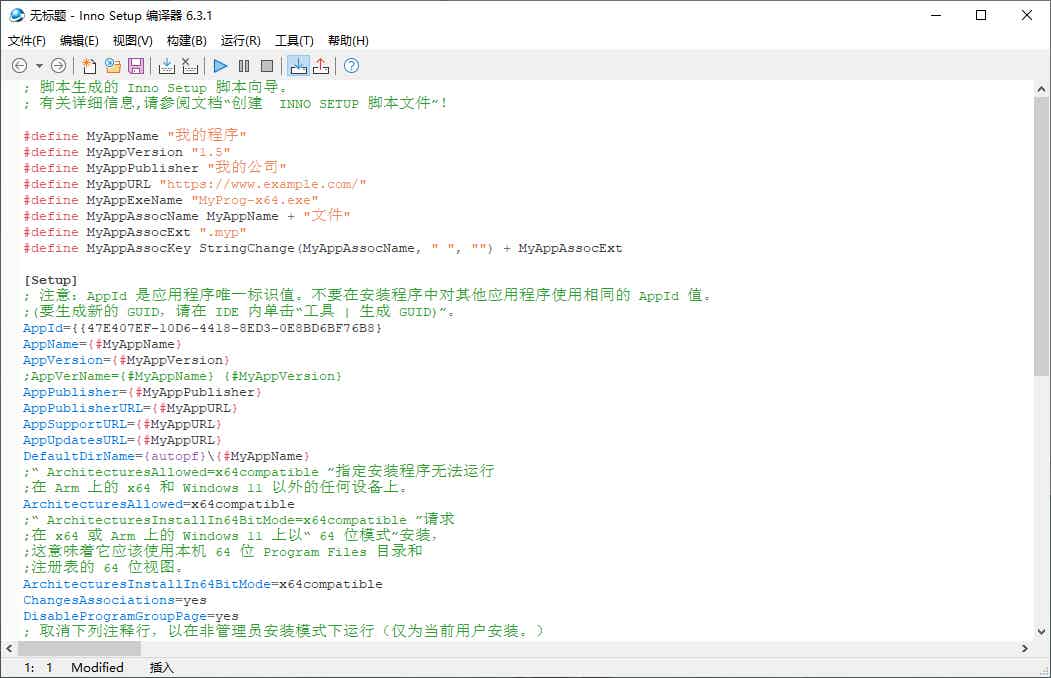Click the ArchitecturesInstallIn64BitMode=x64compatible setting line
Screen dimensions: 1051x678
tap(202, 584)
